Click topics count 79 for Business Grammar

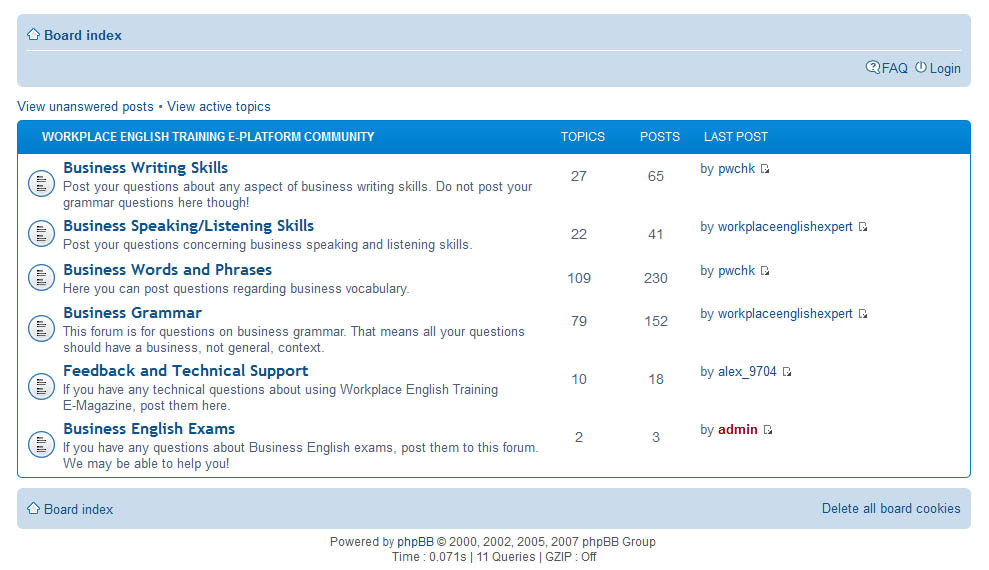(x=578, y=322)
